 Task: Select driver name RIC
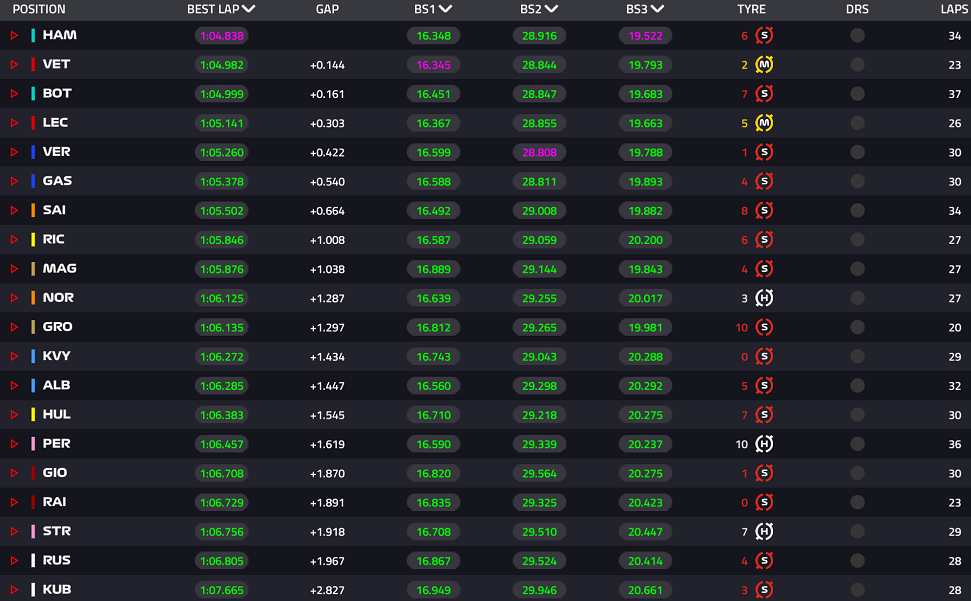[x=53, y=240]
